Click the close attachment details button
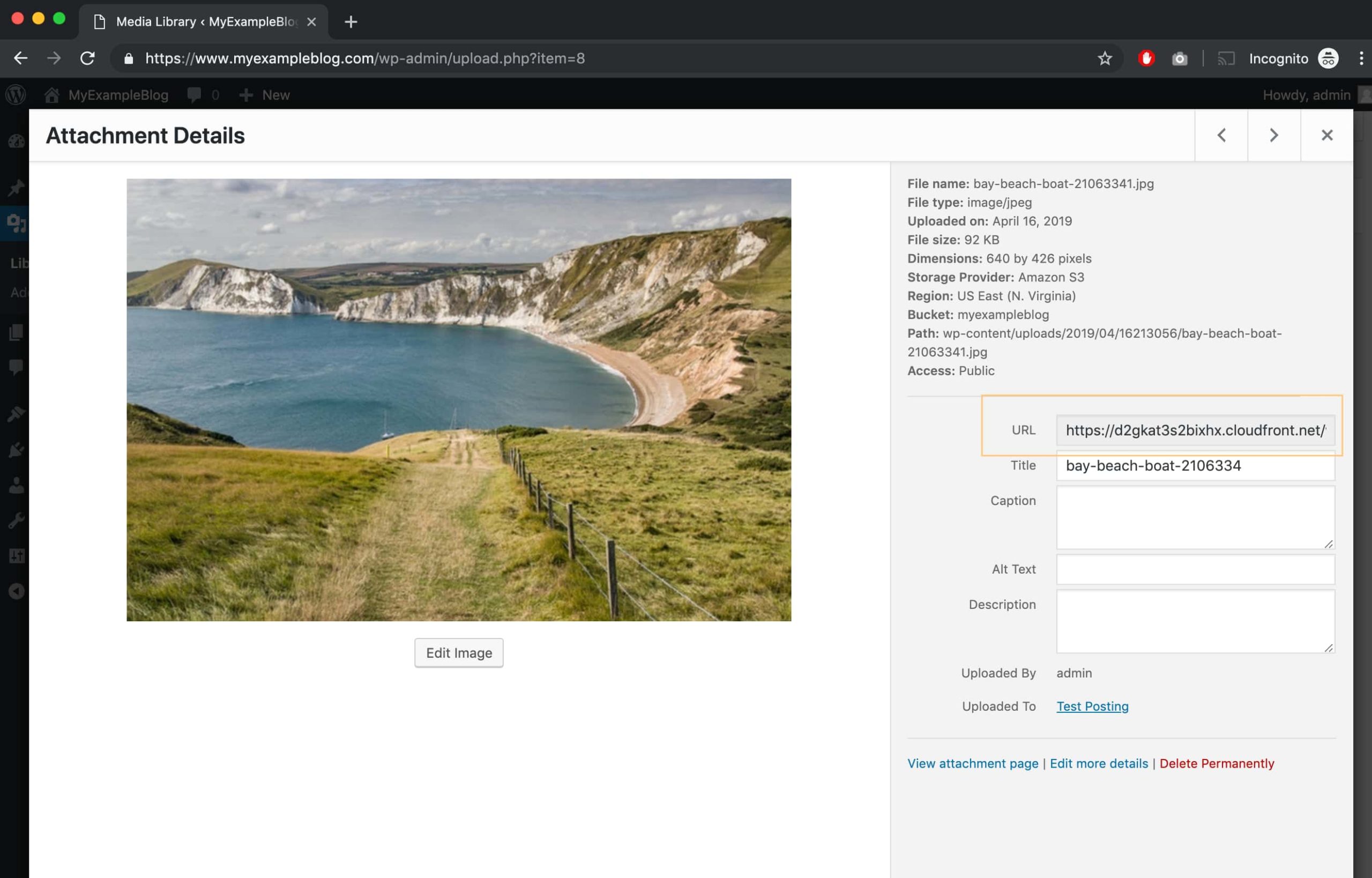1372x878 pixels. point(1327,135)
